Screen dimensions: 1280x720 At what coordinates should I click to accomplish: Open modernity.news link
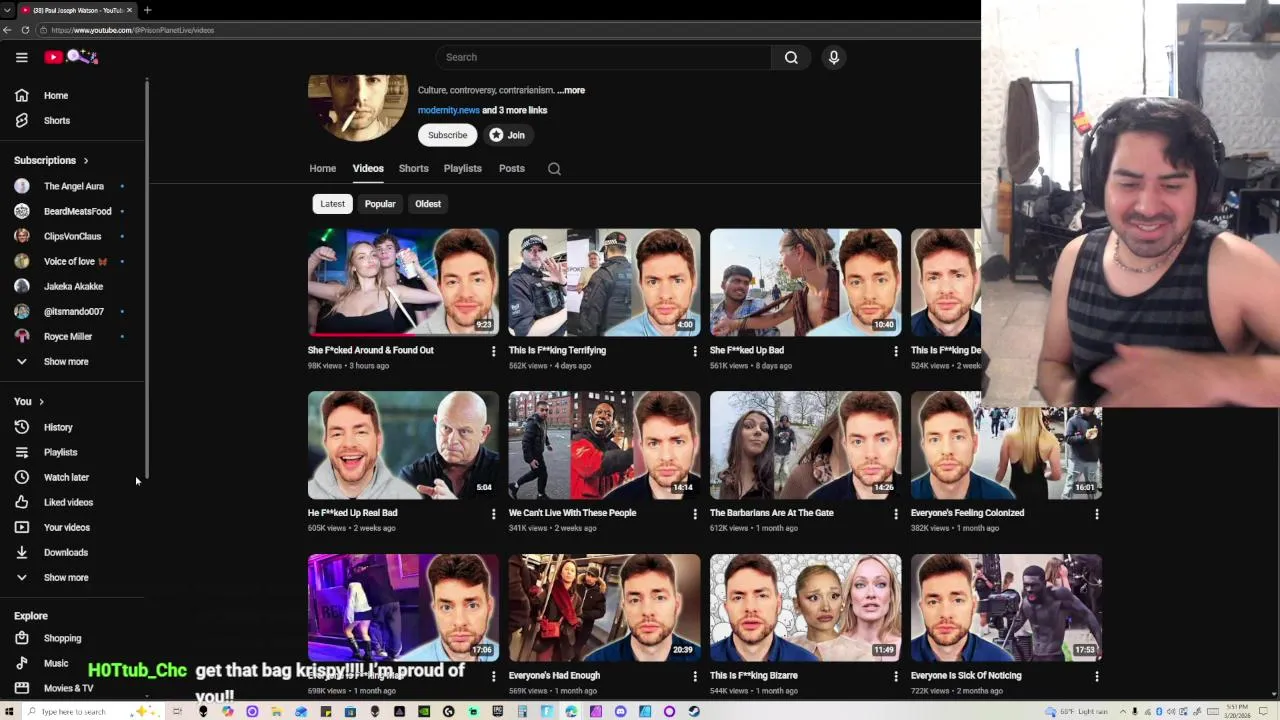pyautogui.click(x=449, y=110)
